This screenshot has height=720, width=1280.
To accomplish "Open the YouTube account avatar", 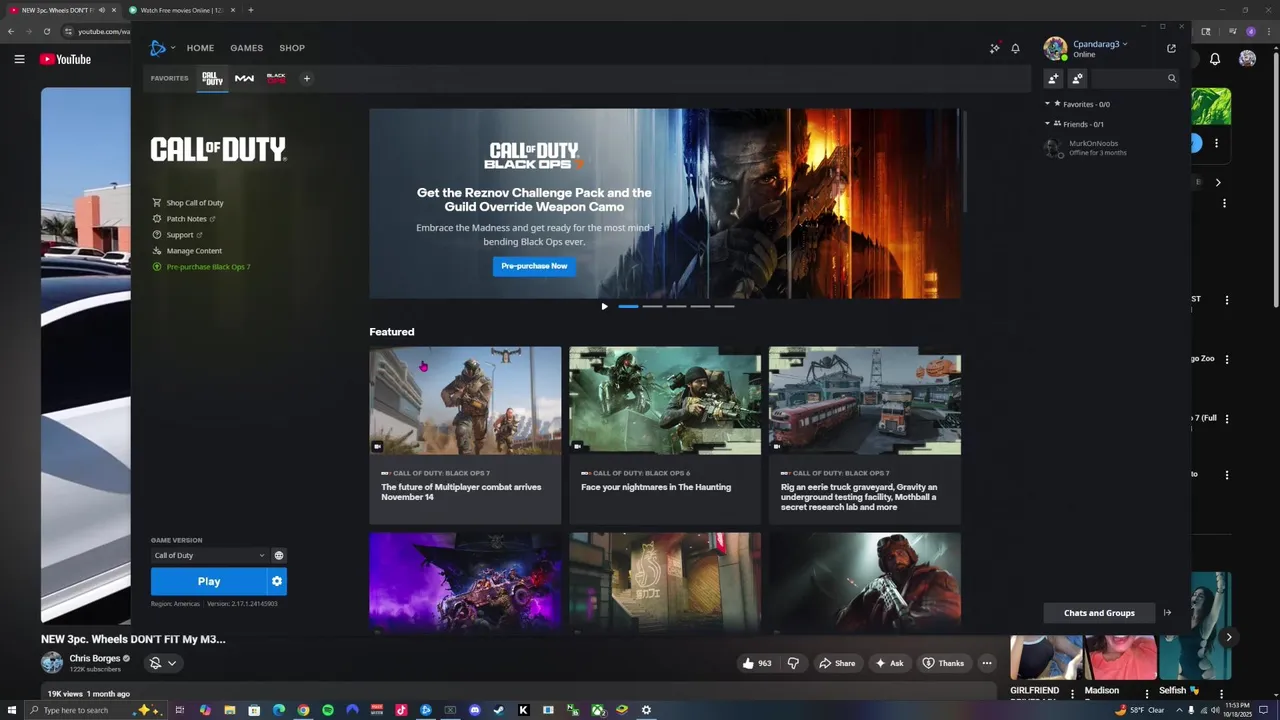I will pyautogui.click(x=1247, y=59).
